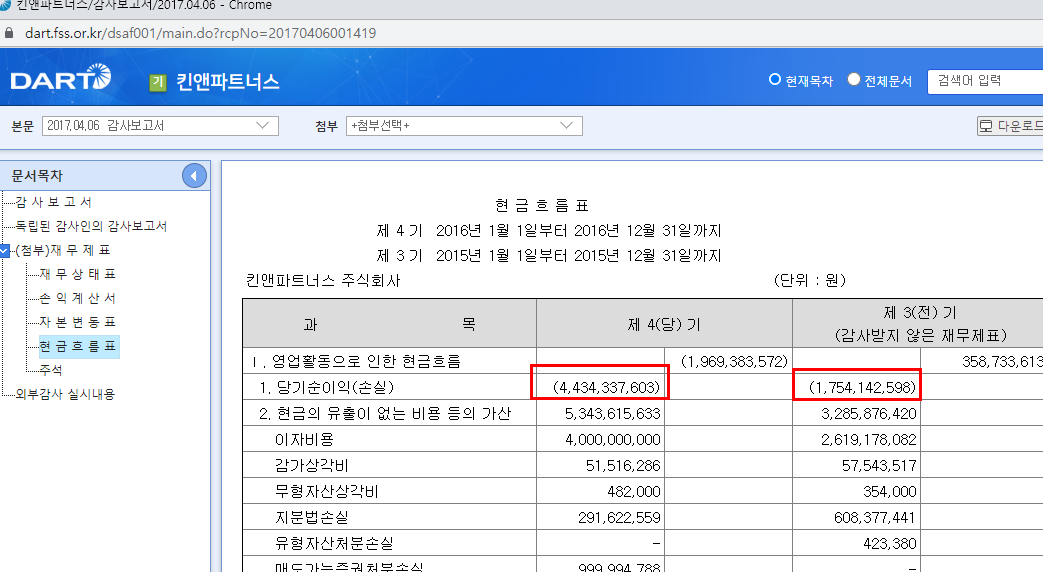Click the 킨앤파트너스 주식회사 text
Image resolution: width=1043 pixels, height=572 pixels.
point(323,281)
